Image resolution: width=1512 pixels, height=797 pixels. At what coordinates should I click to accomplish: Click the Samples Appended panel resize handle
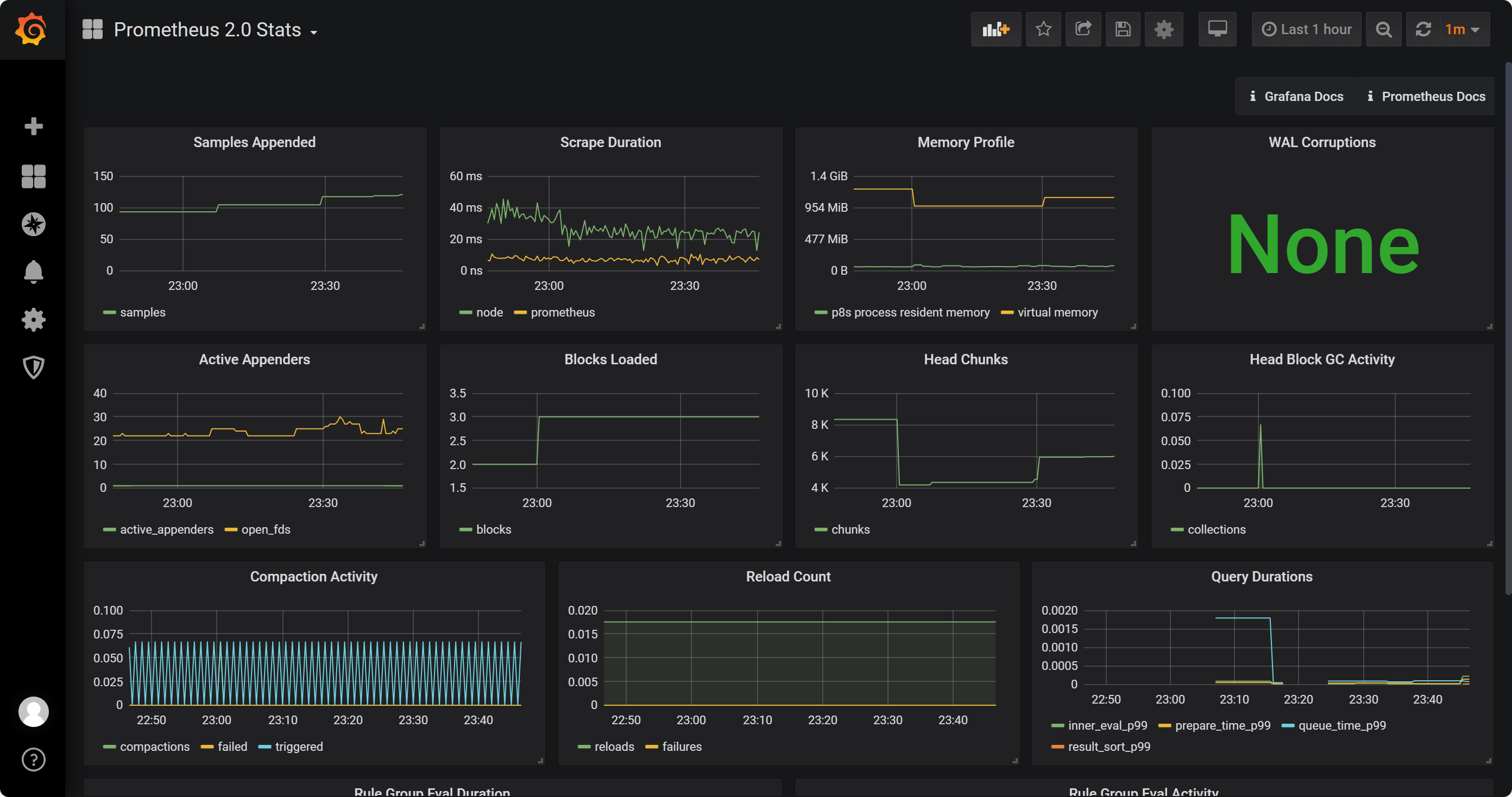pyautogui.click(x=422, y=326)
